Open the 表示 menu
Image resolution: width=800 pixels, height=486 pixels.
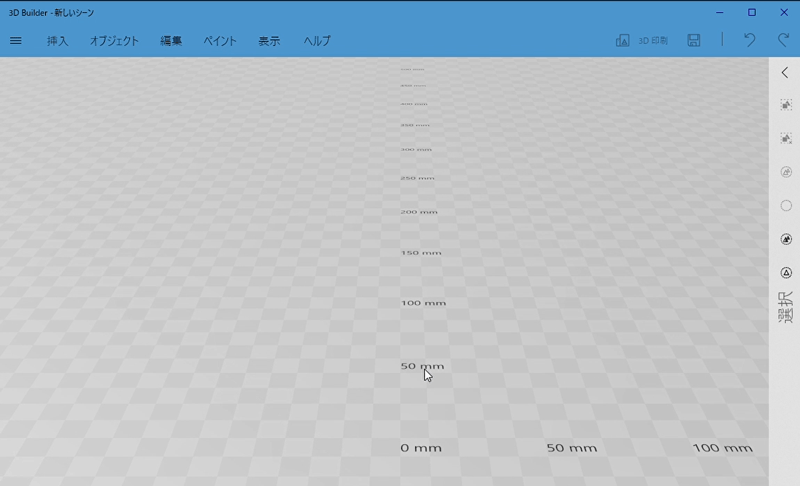click(269, 41)
